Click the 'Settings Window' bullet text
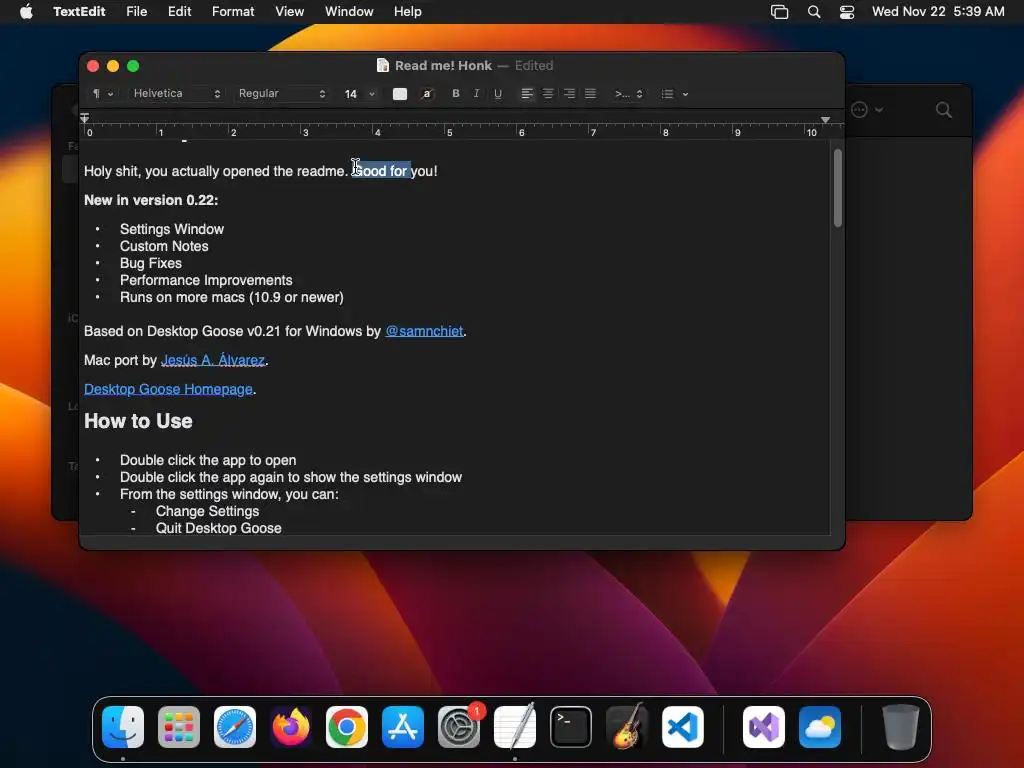 coord(172,229)
